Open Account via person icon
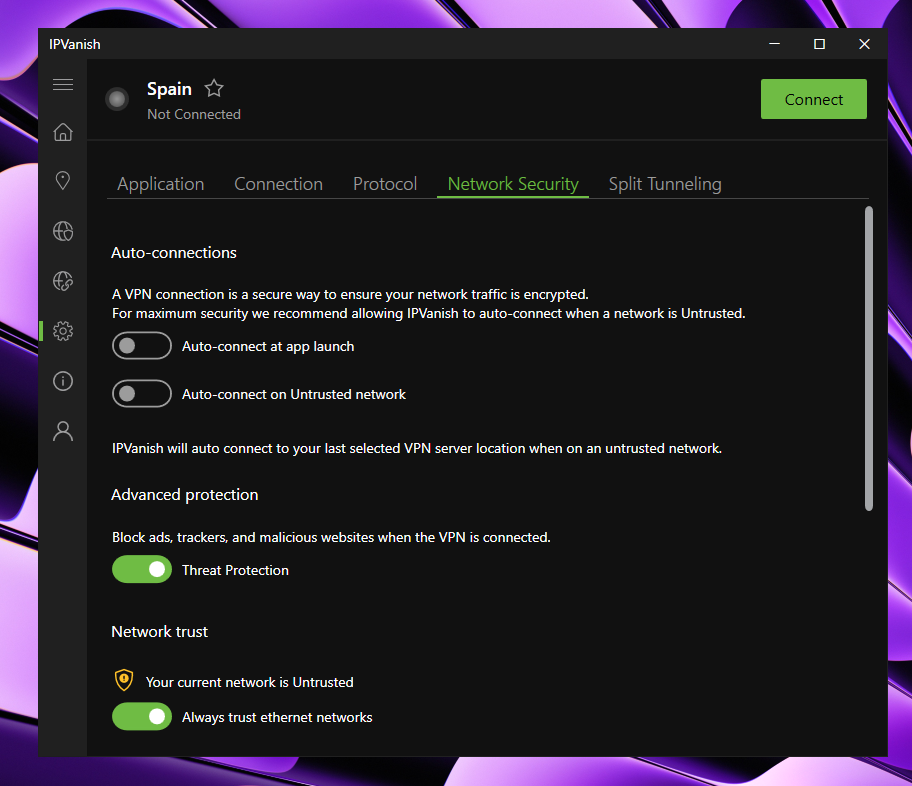The width and height of the screenshot is (912, 786). [x=63, y=431]
